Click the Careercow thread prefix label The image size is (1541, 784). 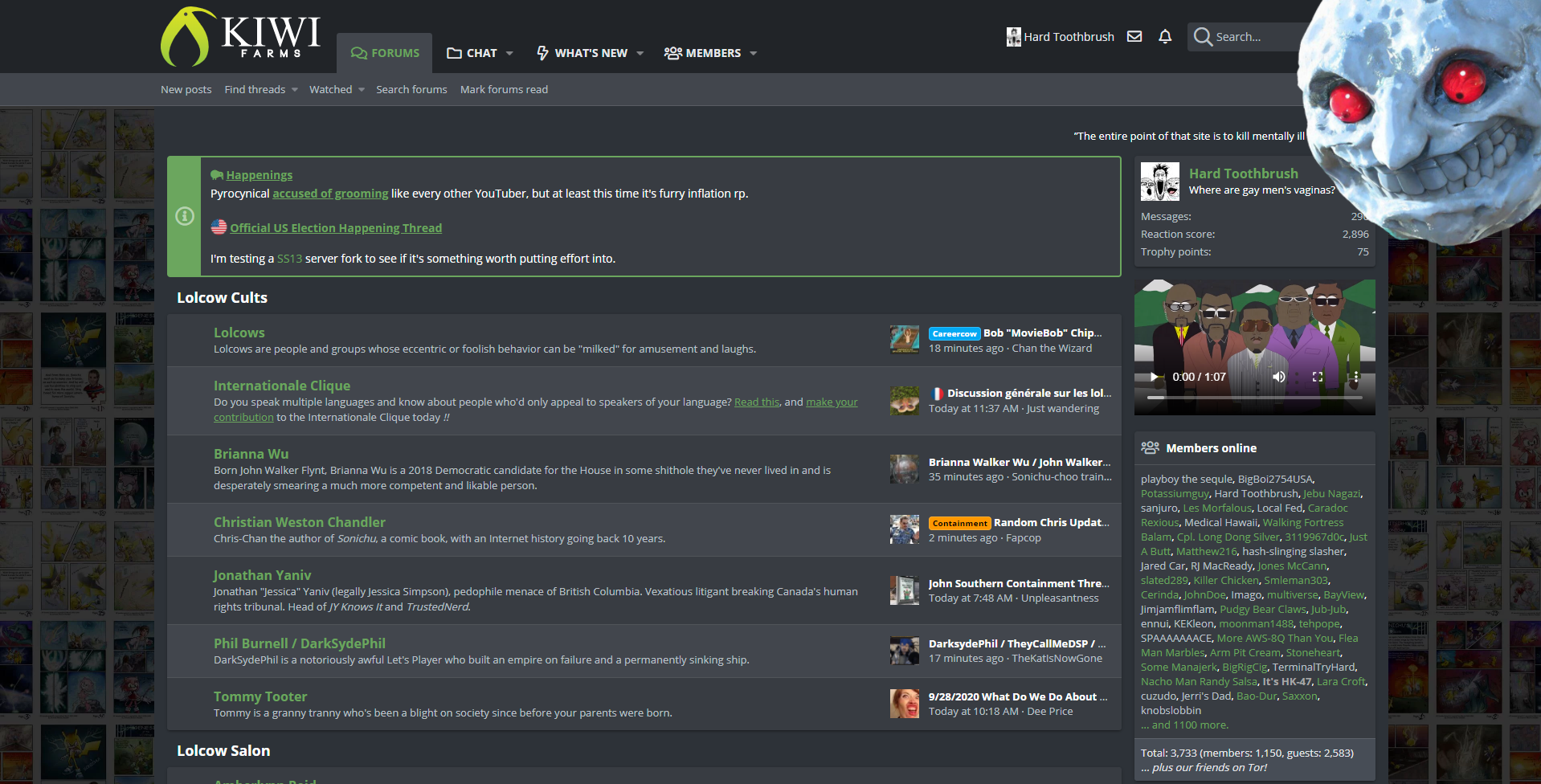pyautogui.click(x=954, y=333)
